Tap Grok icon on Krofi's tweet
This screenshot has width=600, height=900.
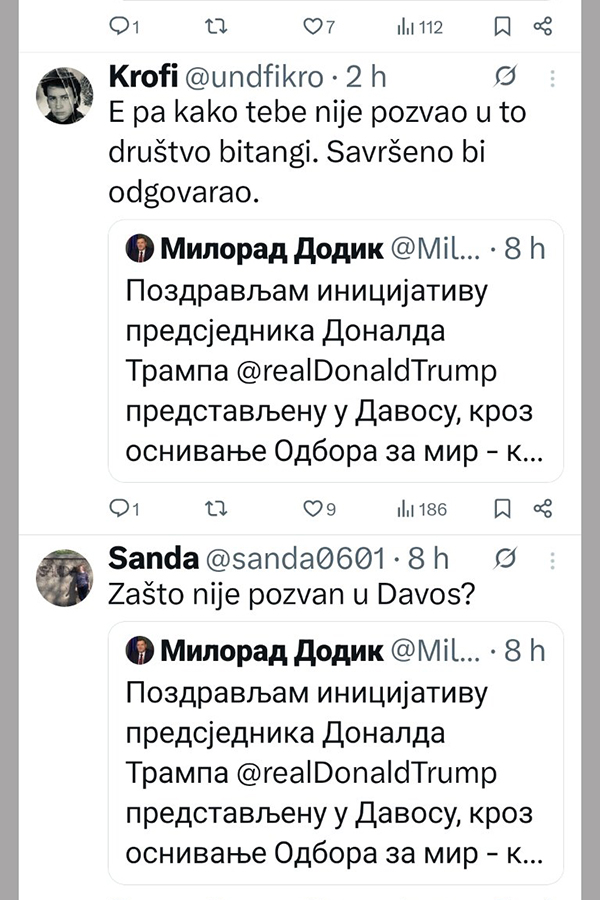coord(506,77)
